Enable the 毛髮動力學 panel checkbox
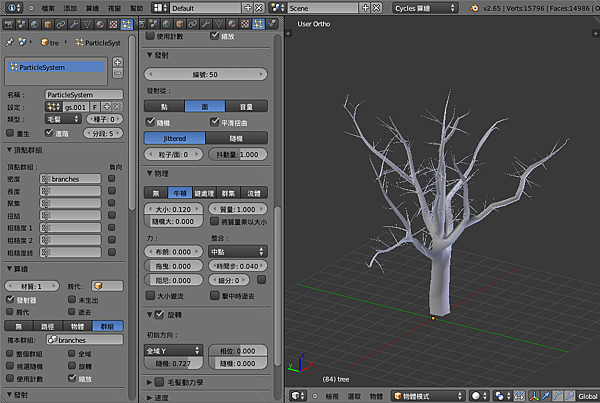 pos(160,382)
